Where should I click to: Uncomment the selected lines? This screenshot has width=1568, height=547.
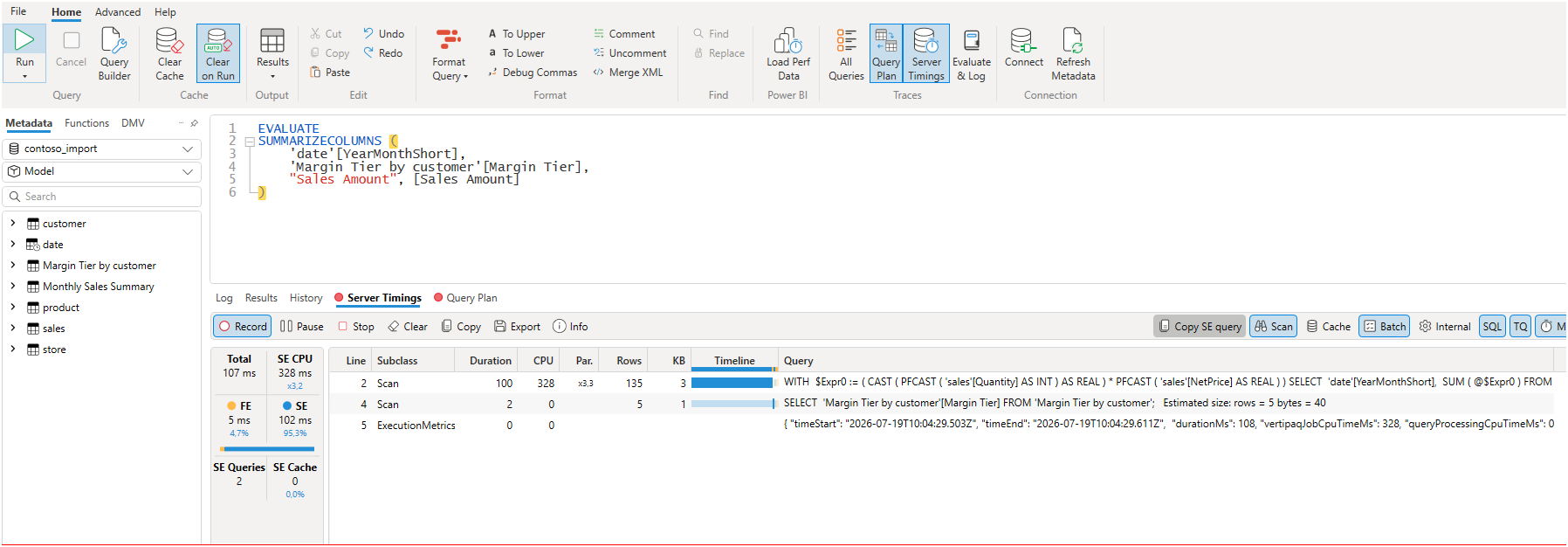click(x=629, y=53)
